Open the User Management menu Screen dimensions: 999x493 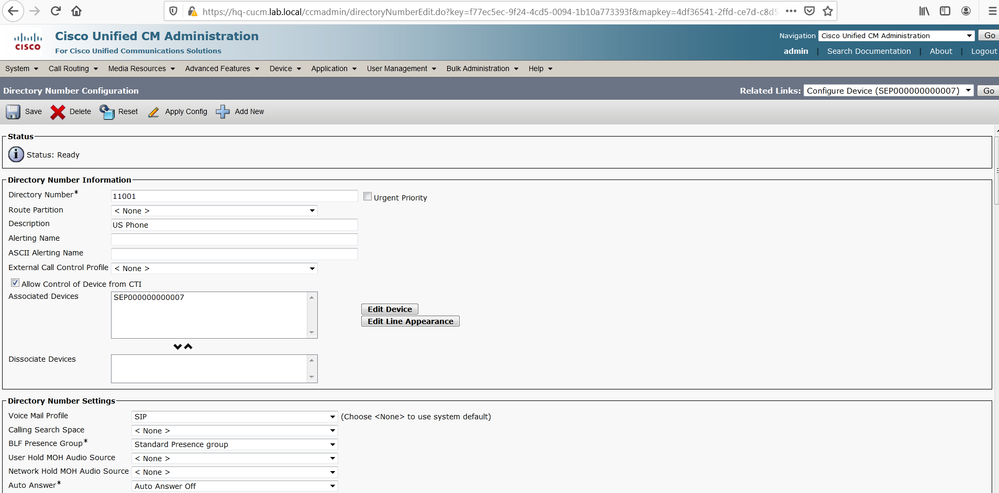click(401, 69)
